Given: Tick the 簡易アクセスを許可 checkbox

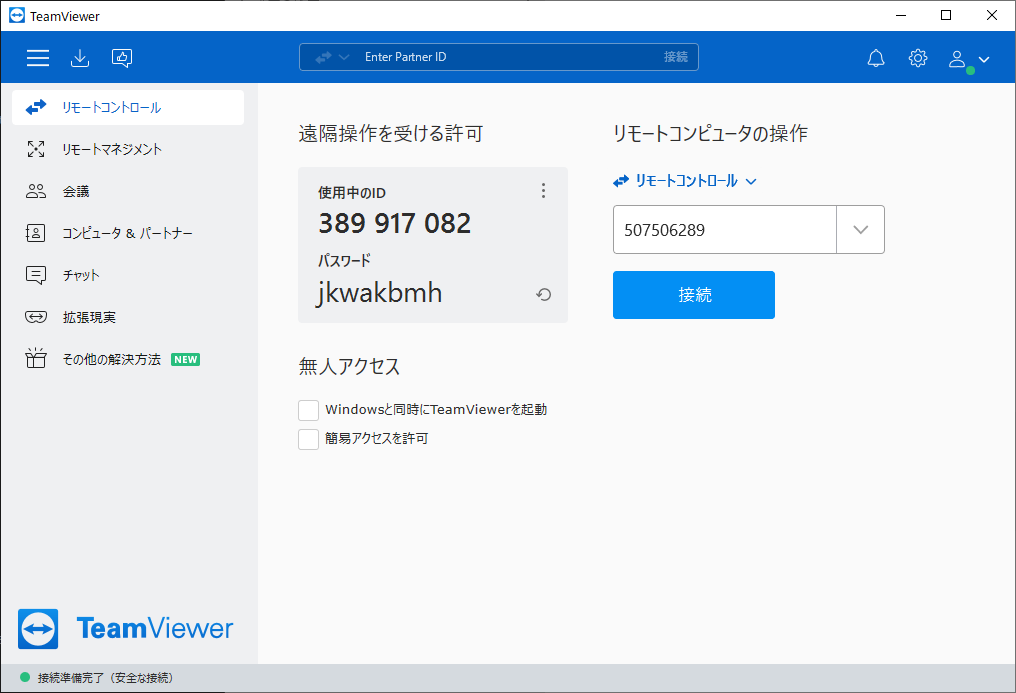Looking at the screenshot, I should tap(309, 439).
